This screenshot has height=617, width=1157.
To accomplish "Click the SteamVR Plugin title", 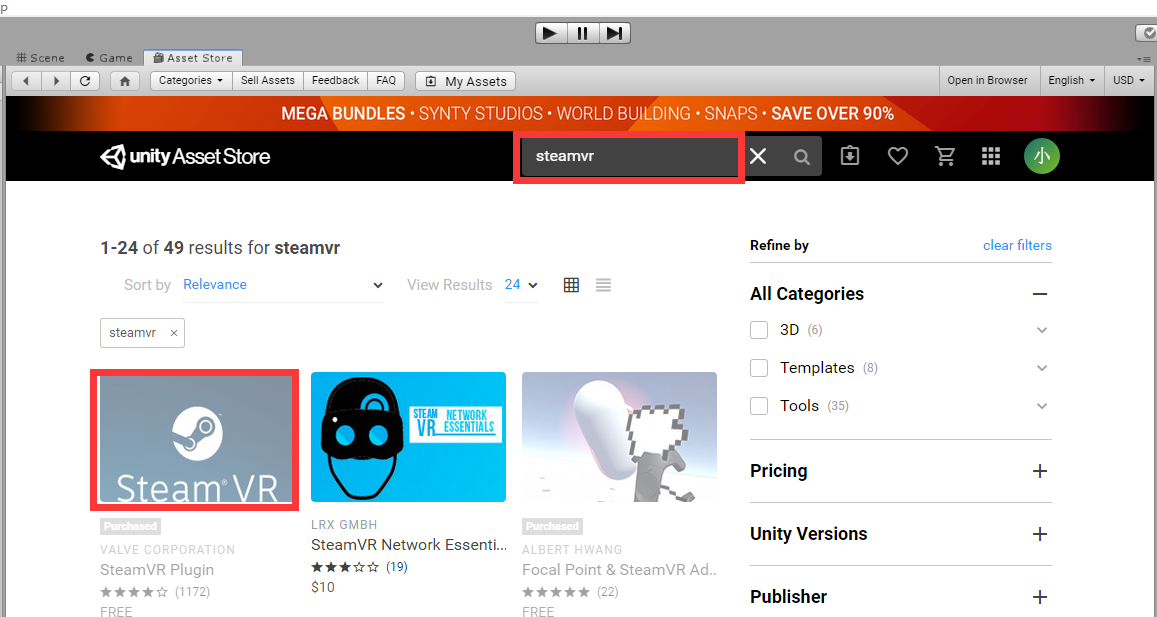I will tap(157, 570).
